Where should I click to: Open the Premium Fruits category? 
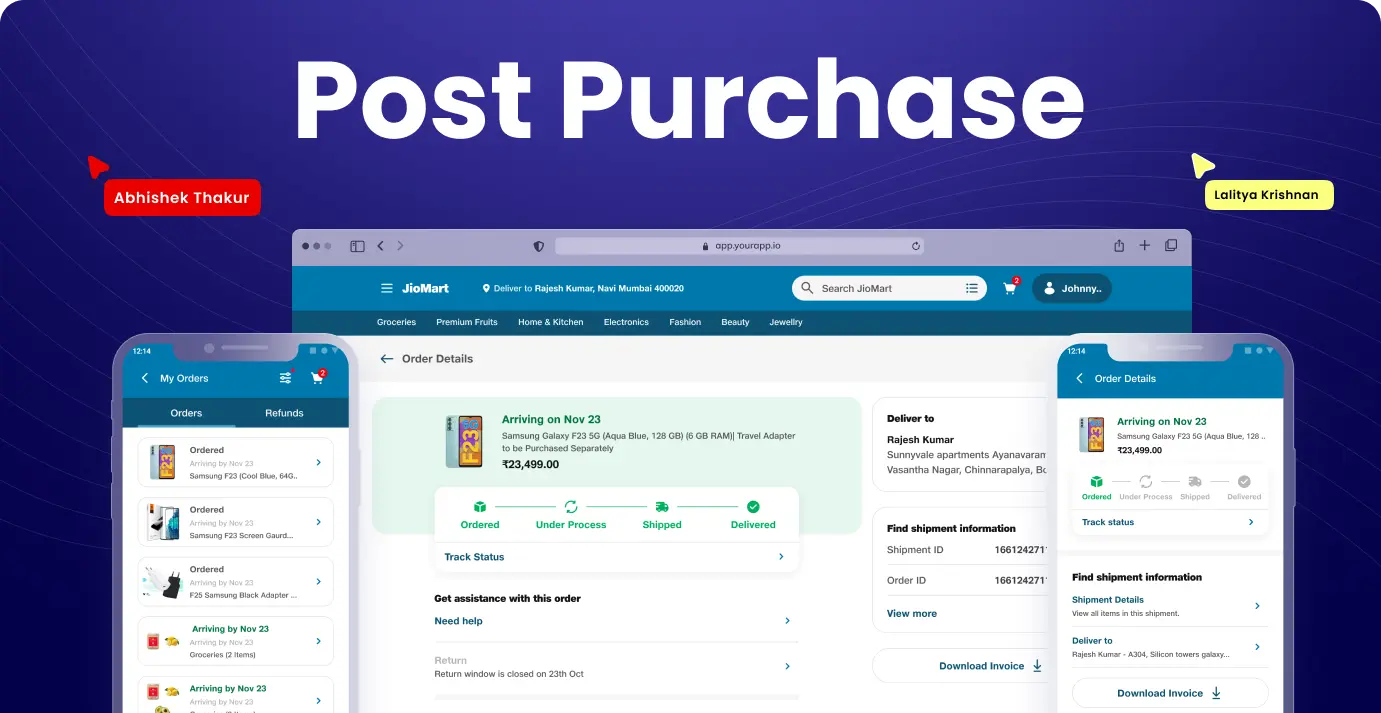point(466,322)
